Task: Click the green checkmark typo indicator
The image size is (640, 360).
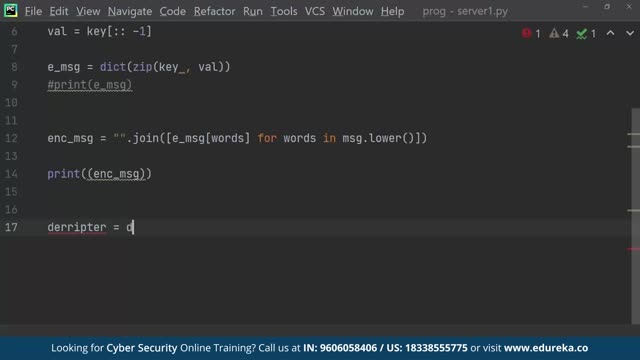Action: point(582,33)
